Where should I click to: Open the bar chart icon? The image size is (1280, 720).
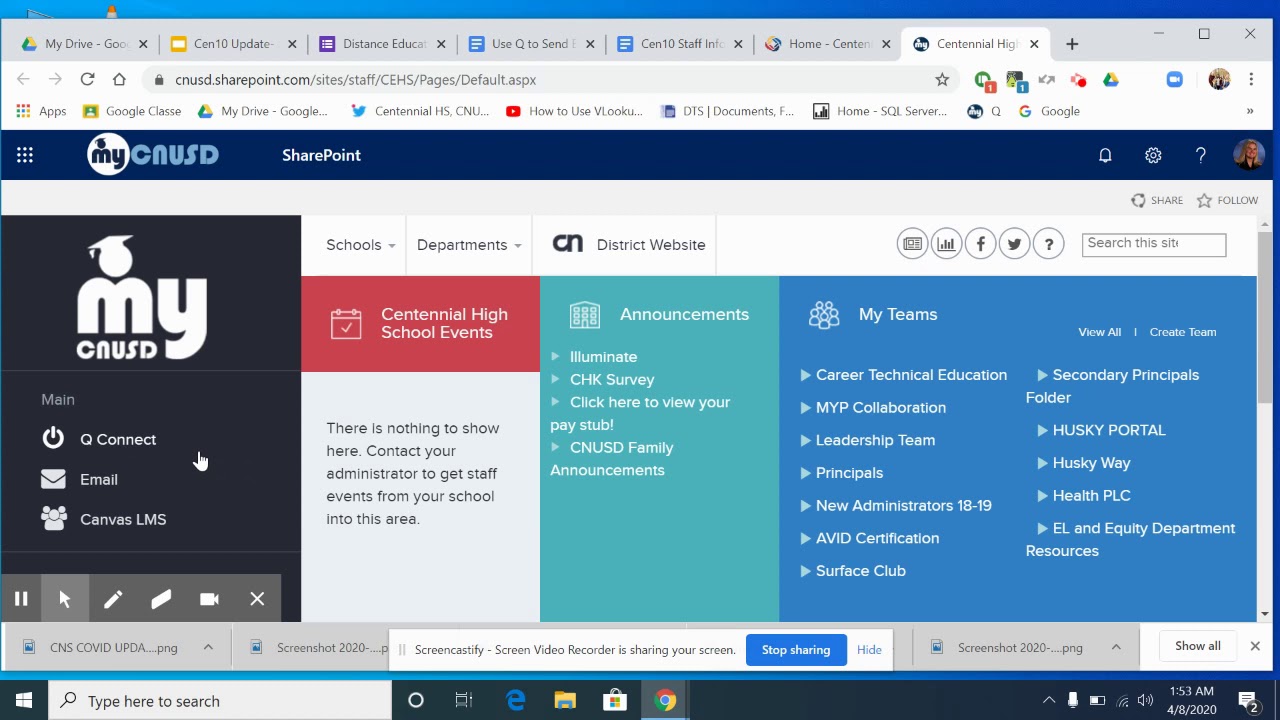[946, 244]
